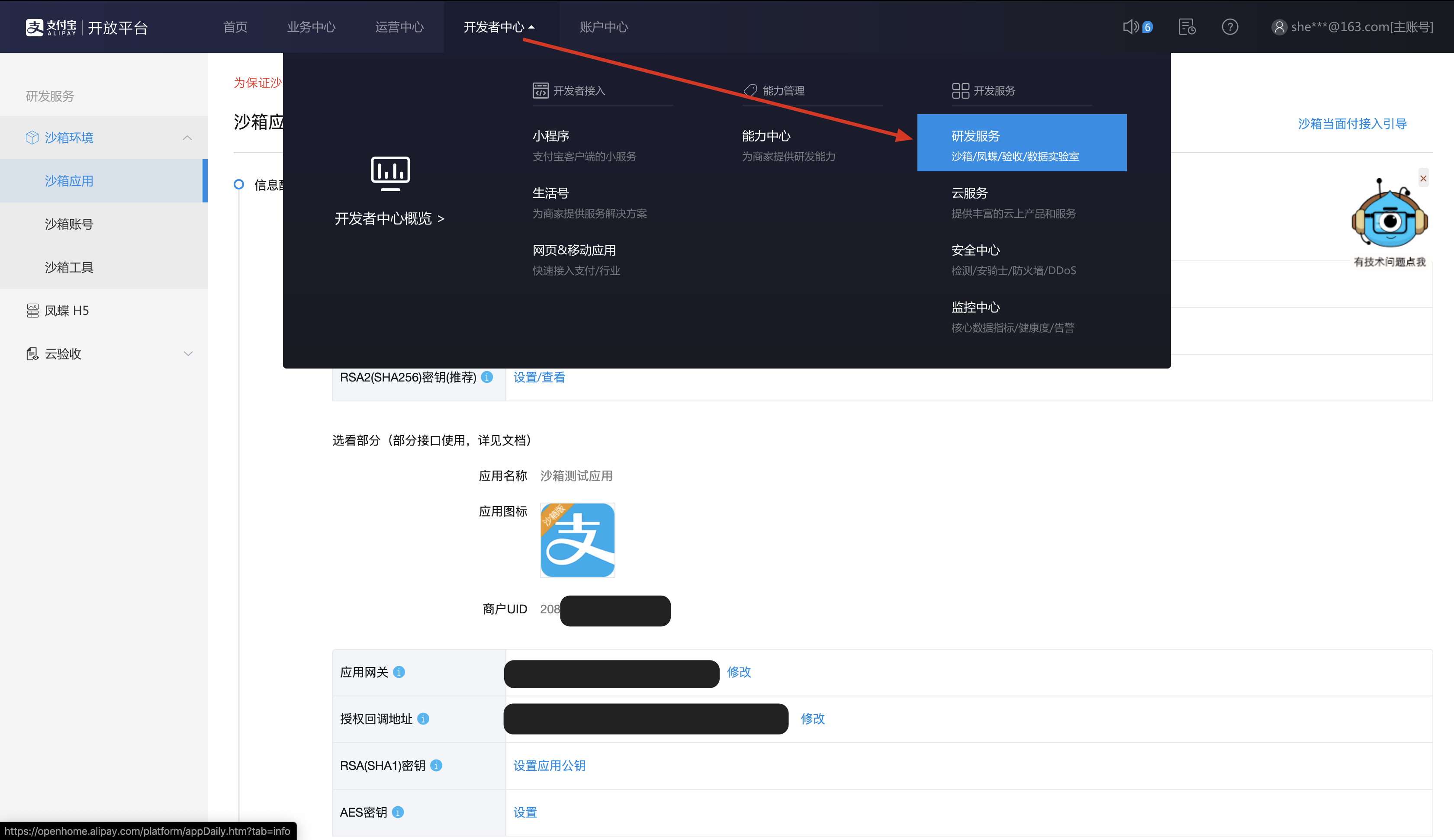
Task: Open the document history icon in header
Action: point(1187,26)
